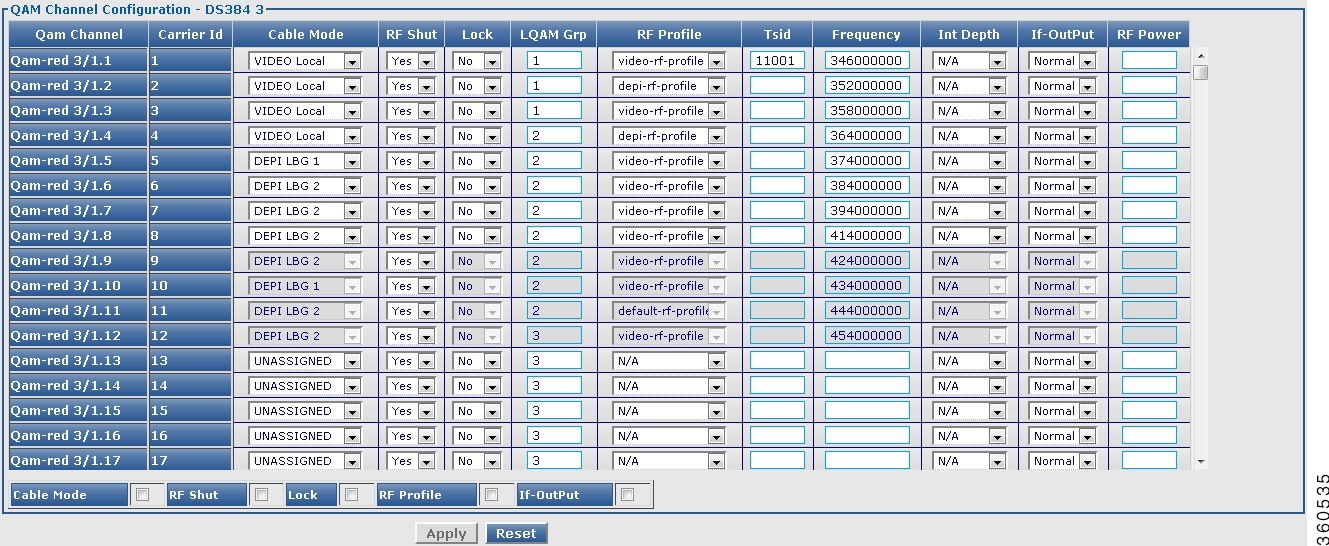1329x546 pixels.
Task: Open Int Depth dropdown for Qam-red 3/1.5
Action: (968, 161)
